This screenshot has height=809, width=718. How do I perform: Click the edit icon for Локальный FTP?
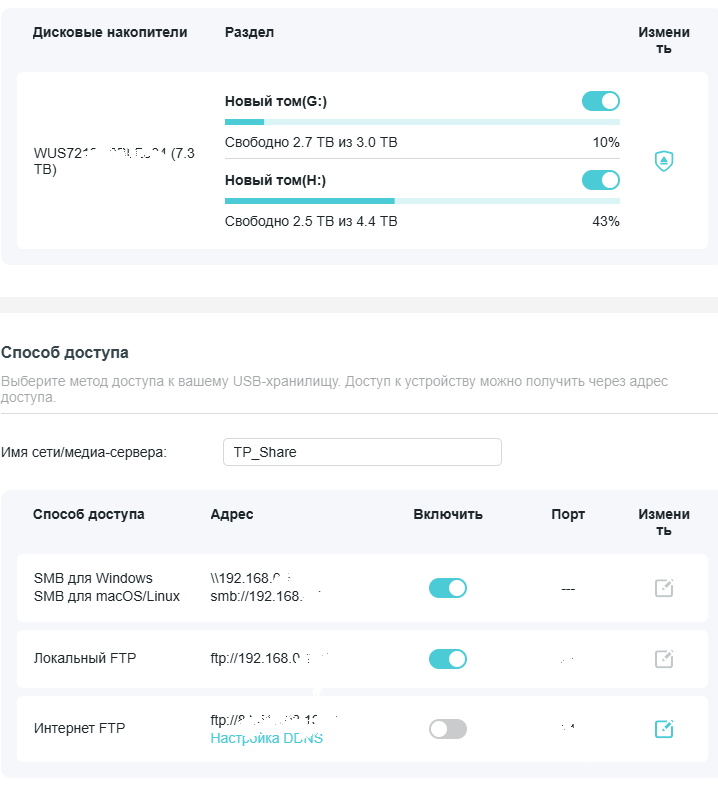664,659
